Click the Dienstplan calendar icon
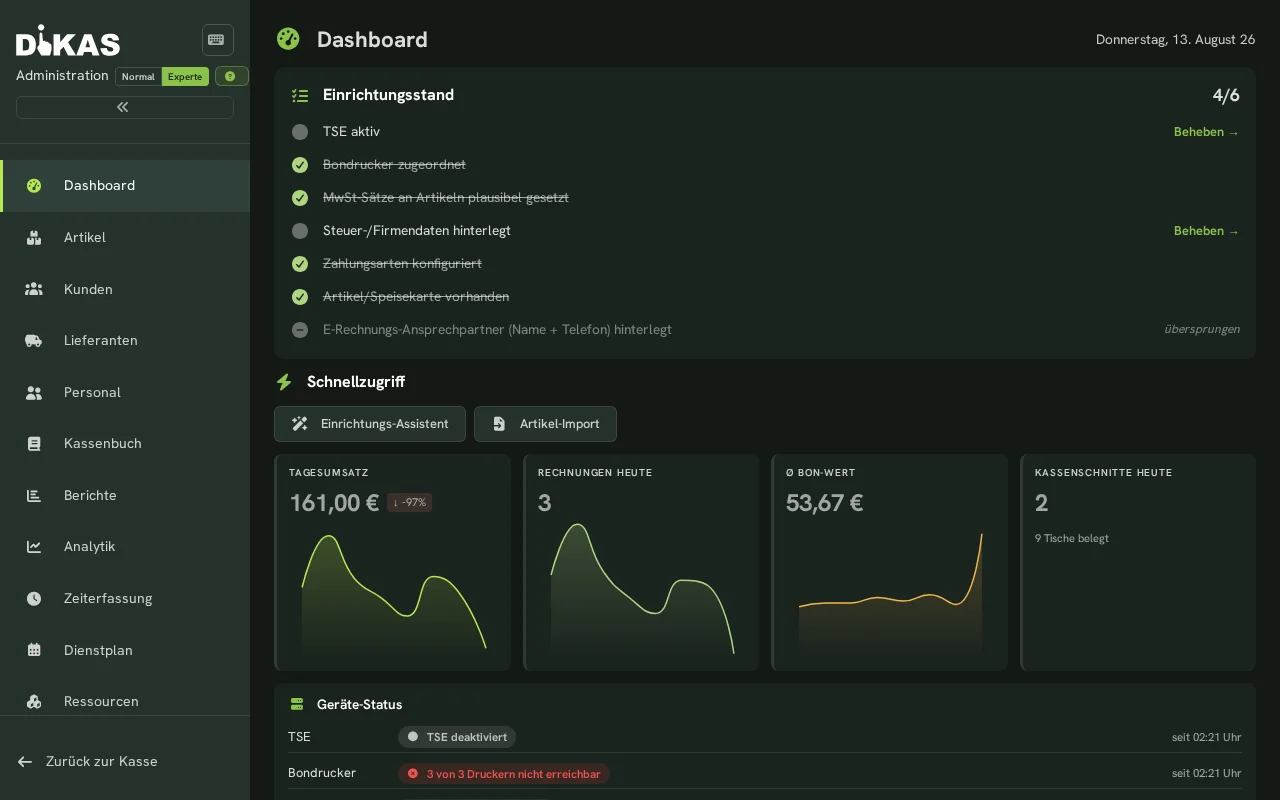 click(34, 650)
